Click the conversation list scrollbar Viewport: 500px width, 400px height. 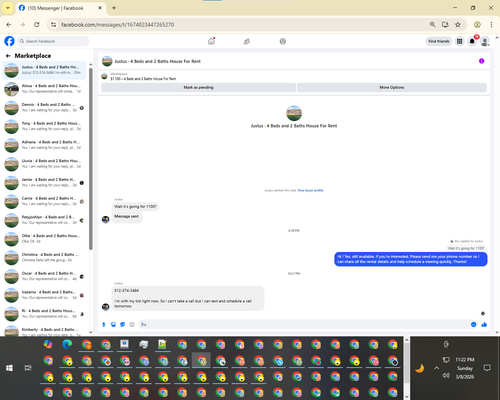(91, 158)
